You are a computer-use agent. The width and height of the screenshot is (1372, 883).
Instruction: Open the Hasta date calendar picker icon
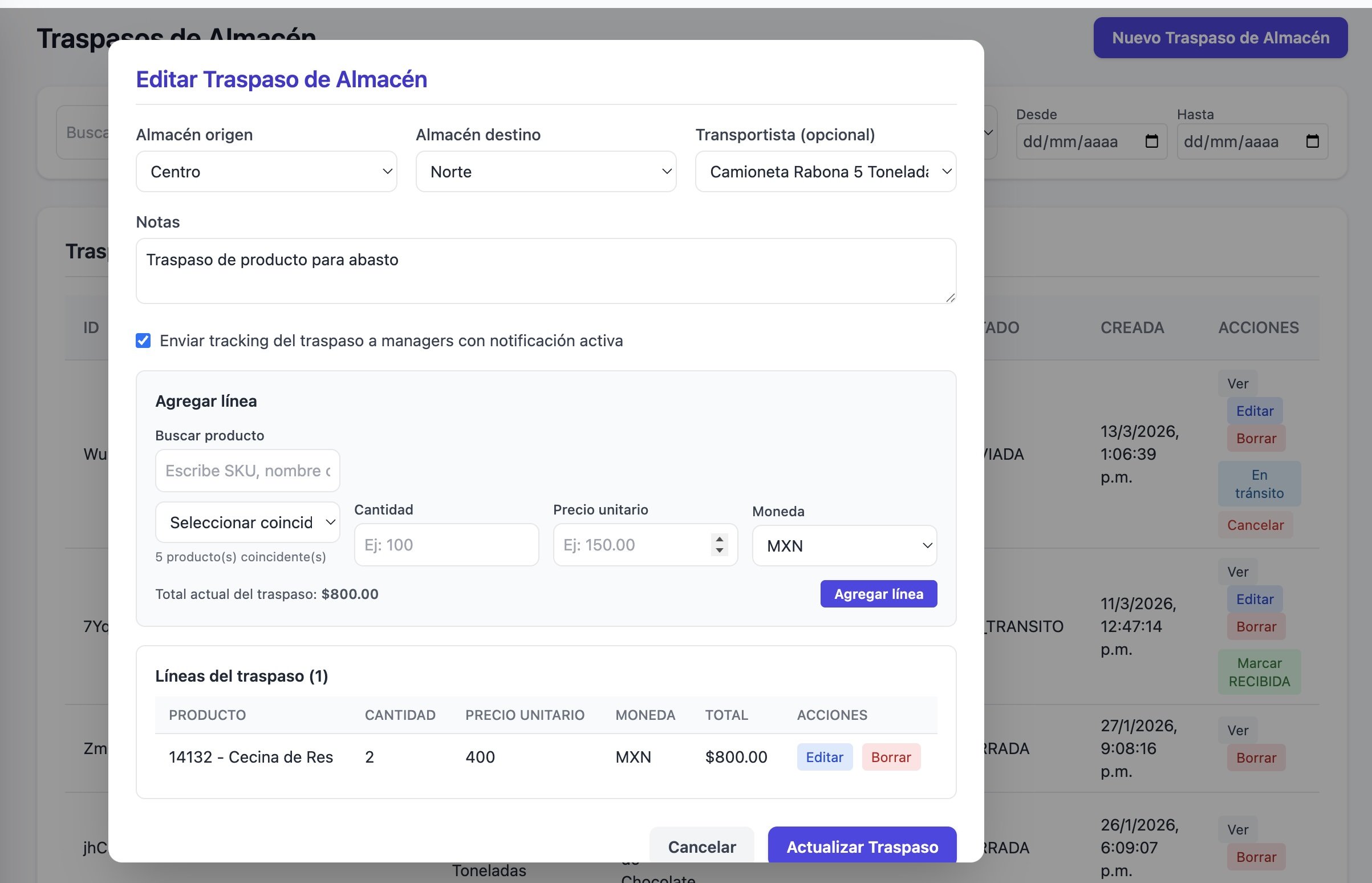[x=1312, y=141]
